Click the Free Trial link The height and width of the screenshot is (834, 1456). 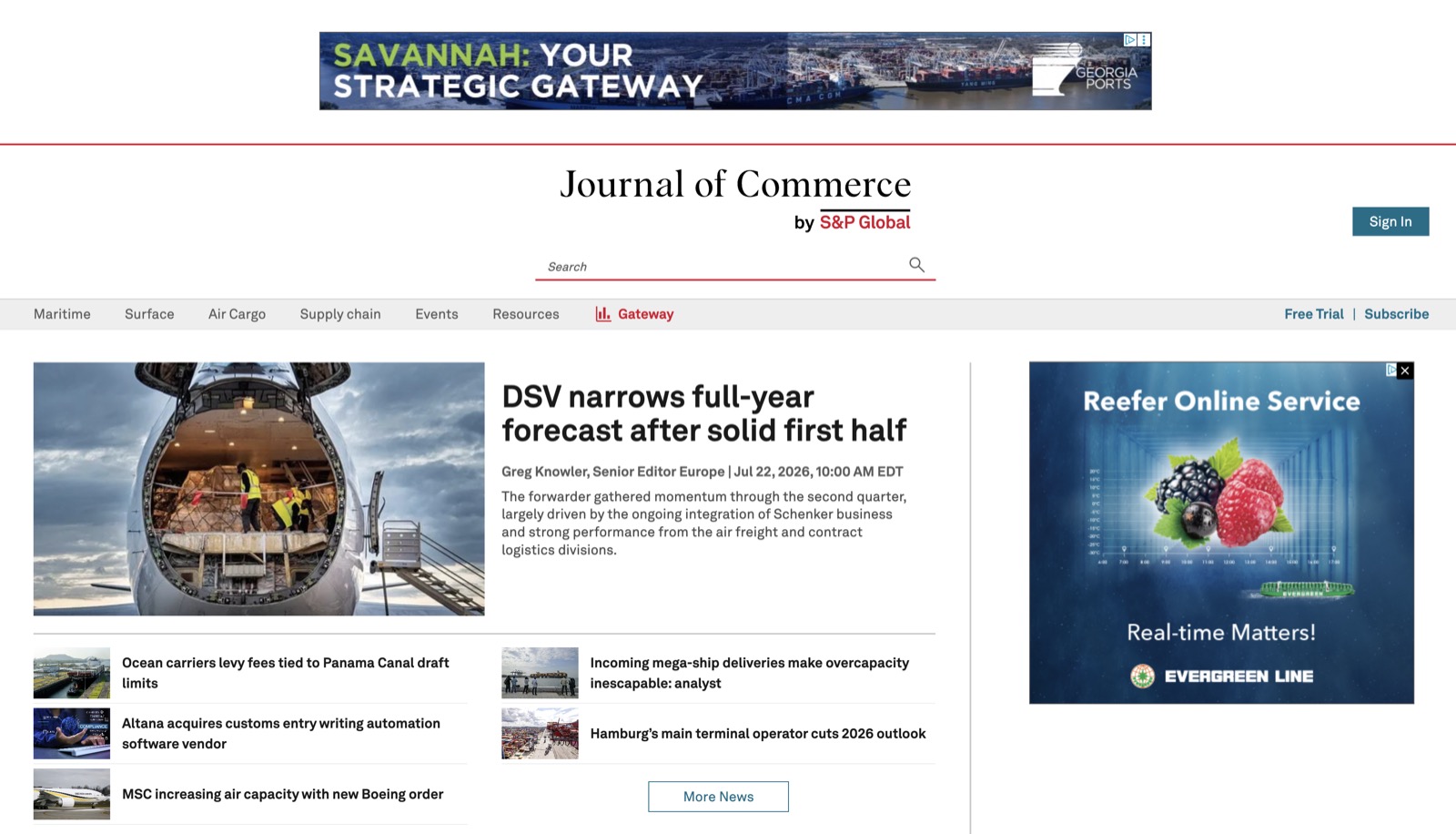(1314, 314)
